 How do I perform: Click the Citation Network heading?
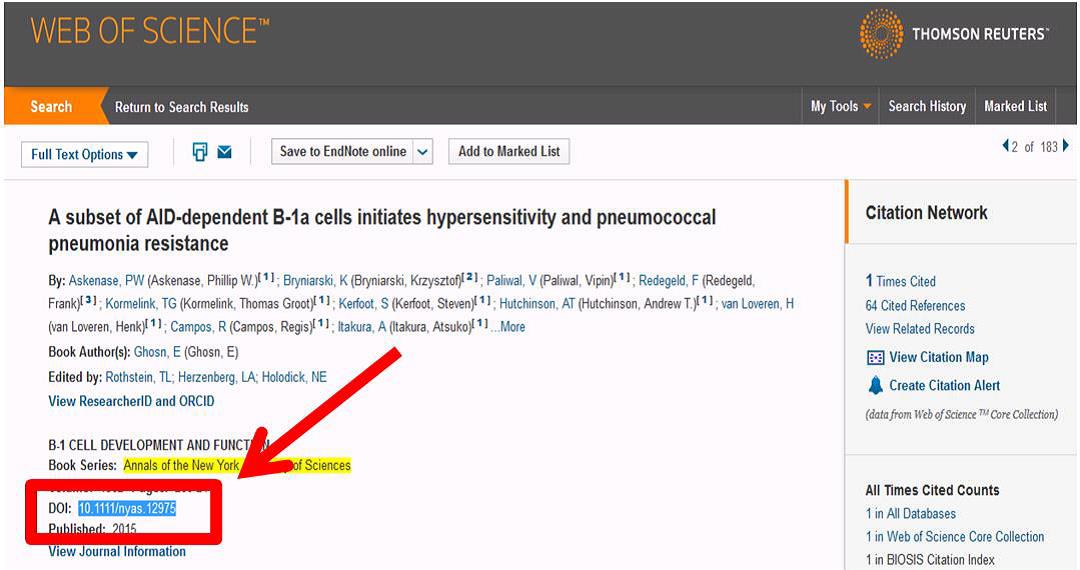[926, 213]
